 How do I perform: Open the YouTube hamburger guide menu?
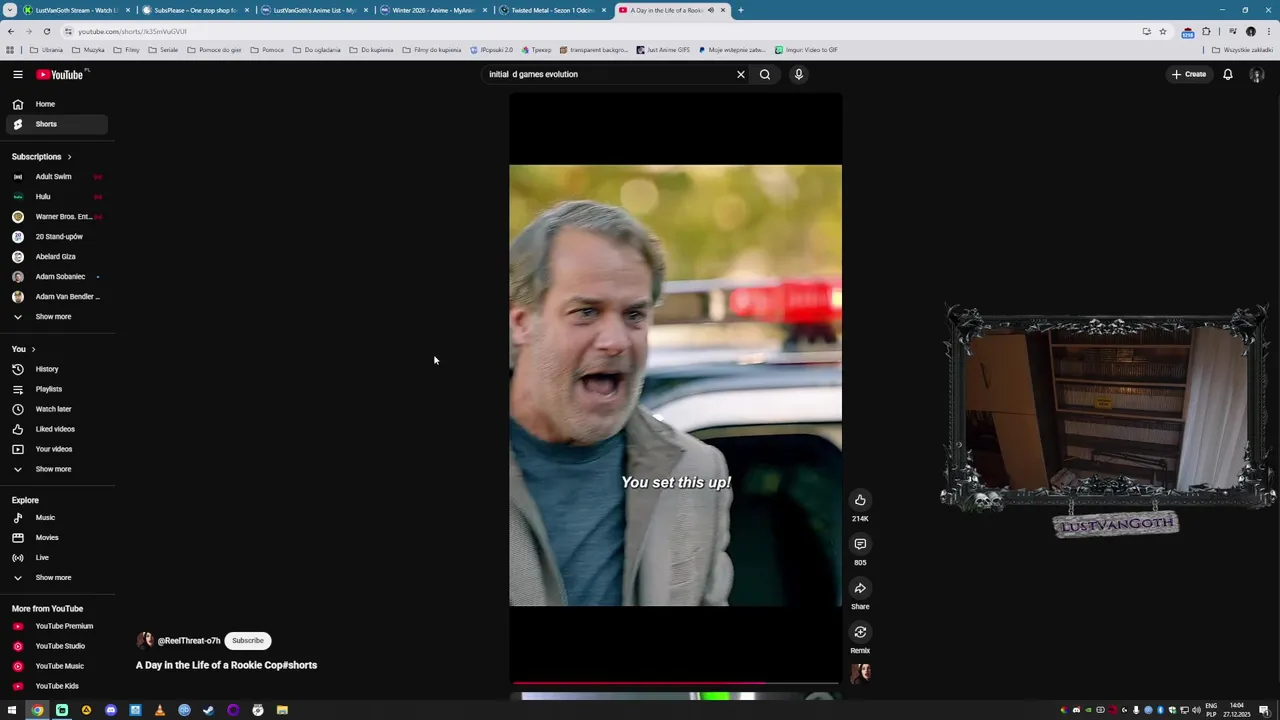[x=18, y=74]
